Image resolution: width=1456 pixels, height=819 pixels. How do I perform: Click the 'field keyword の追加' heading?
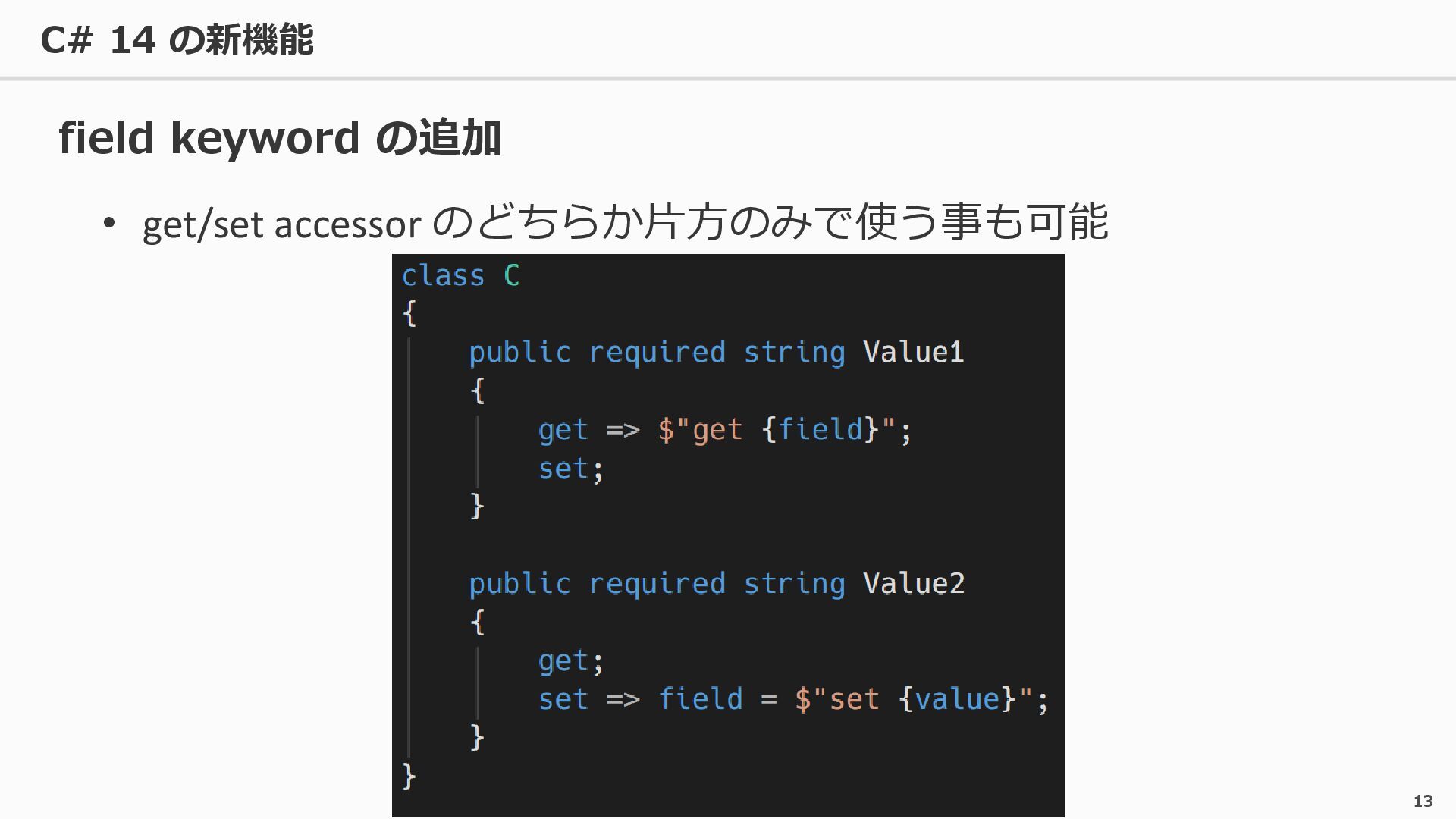pyautogui.click(x=280, y=138)
